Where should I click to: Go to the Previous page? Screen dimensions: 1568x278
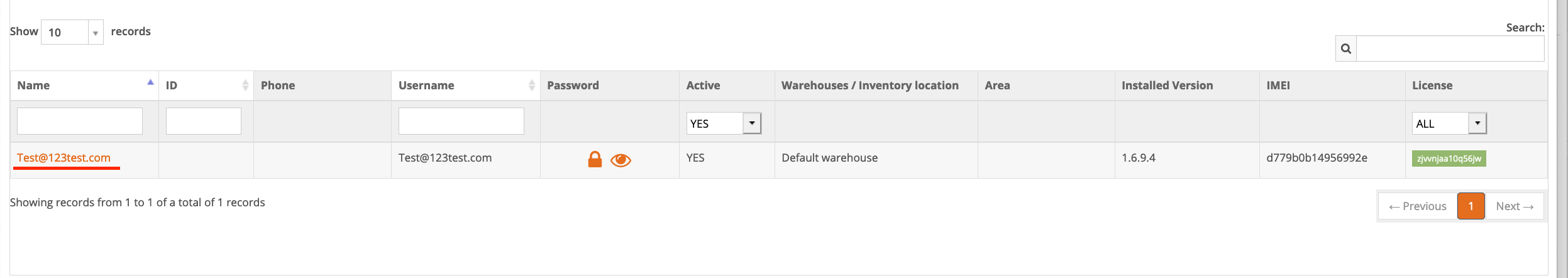(x=1418, y=206)
